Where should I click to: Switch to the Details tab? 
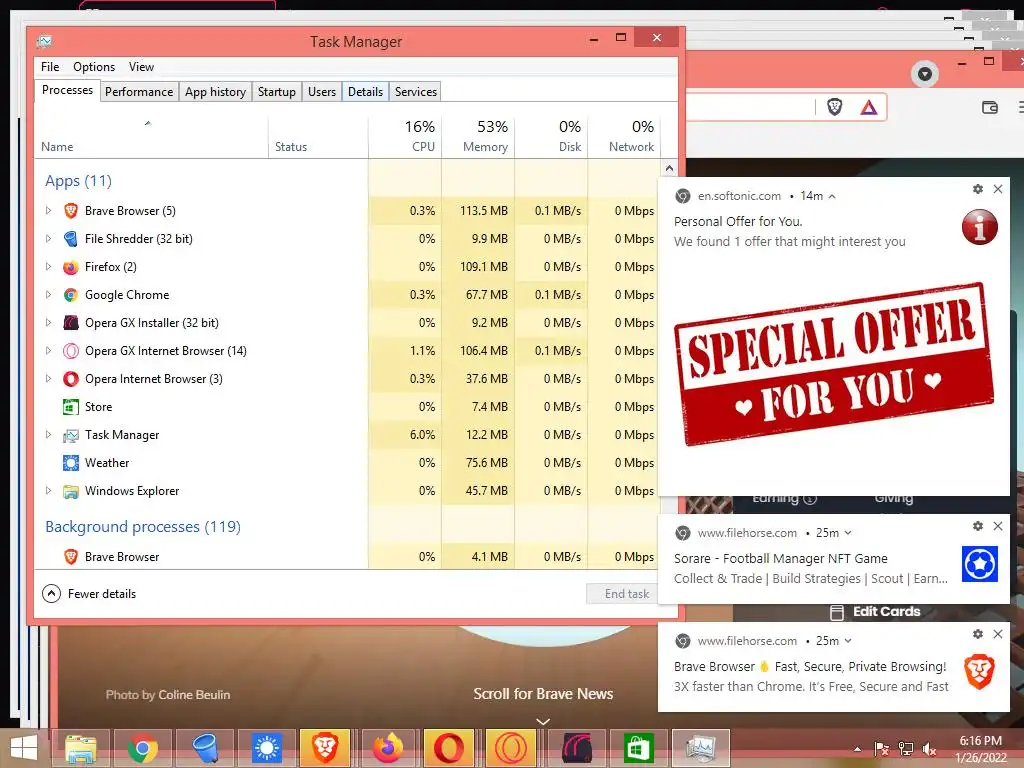pyautogui.click(x=365, y=91)
